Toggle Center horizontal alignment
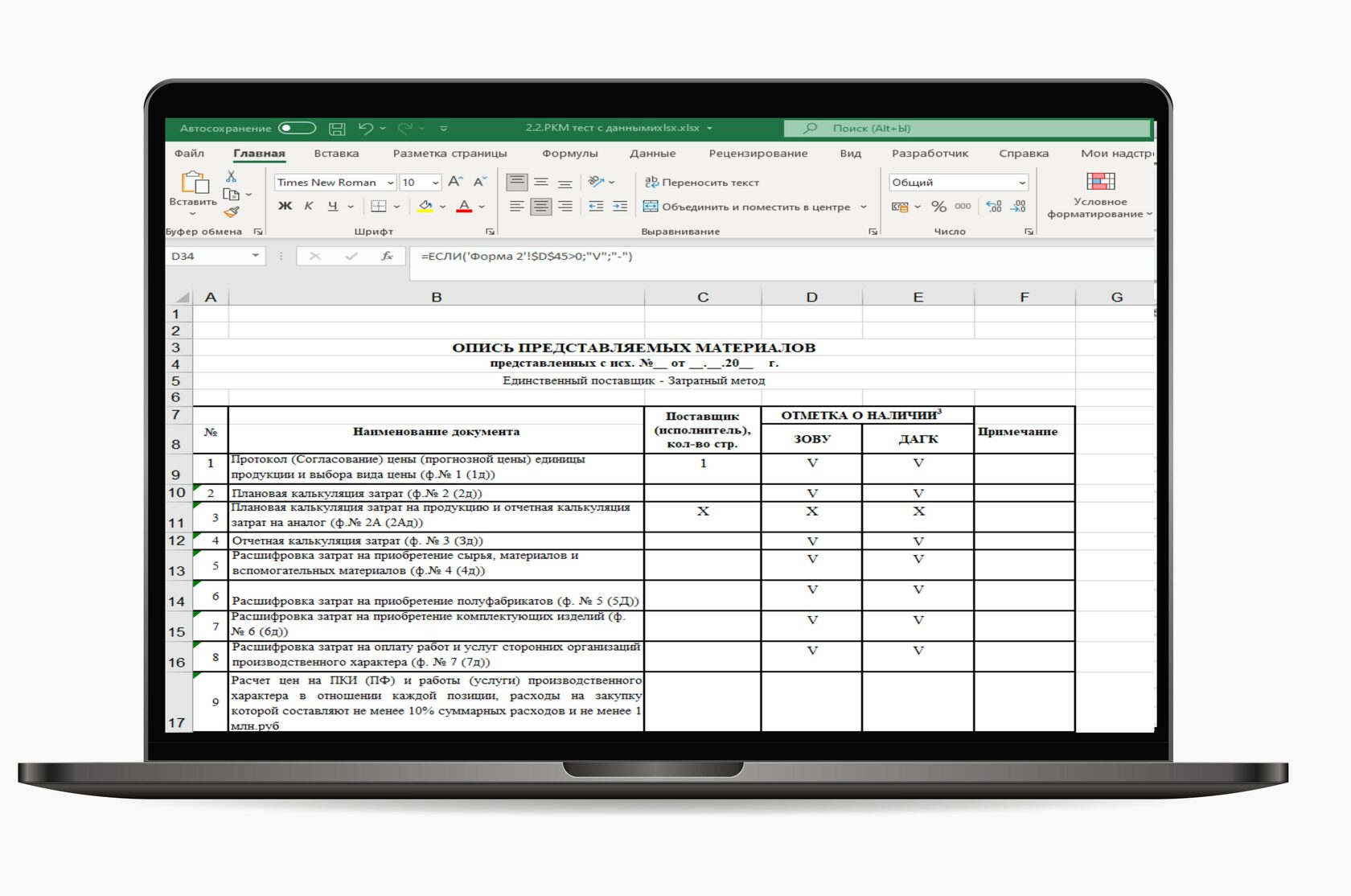This screenshot has height=896, width=1351. [541, 207]
